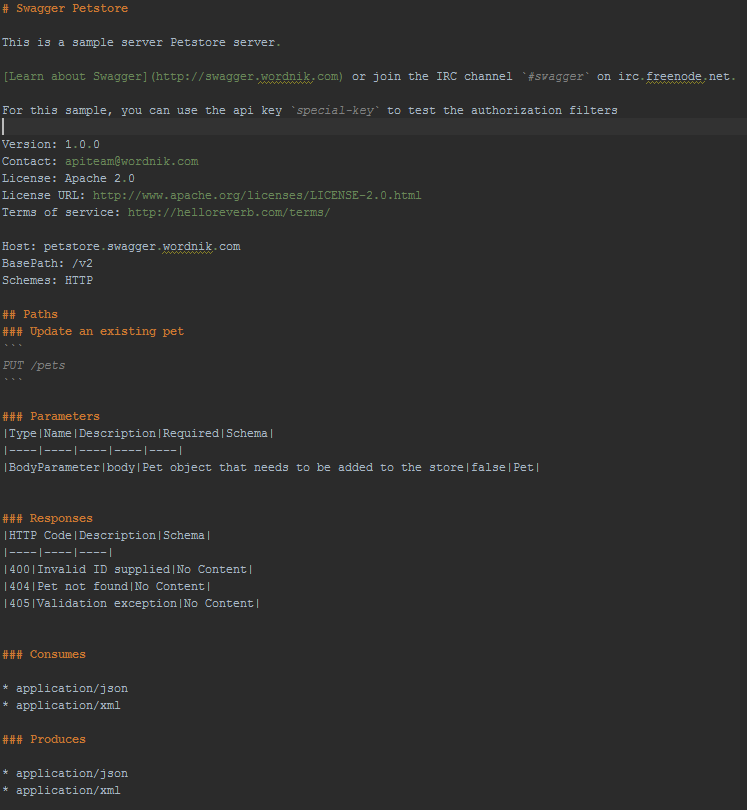This screenshot has width=747, height=810.
Task: Click the 'special-key' inline code
Action: pyautogui.click(x=335, y=111)
